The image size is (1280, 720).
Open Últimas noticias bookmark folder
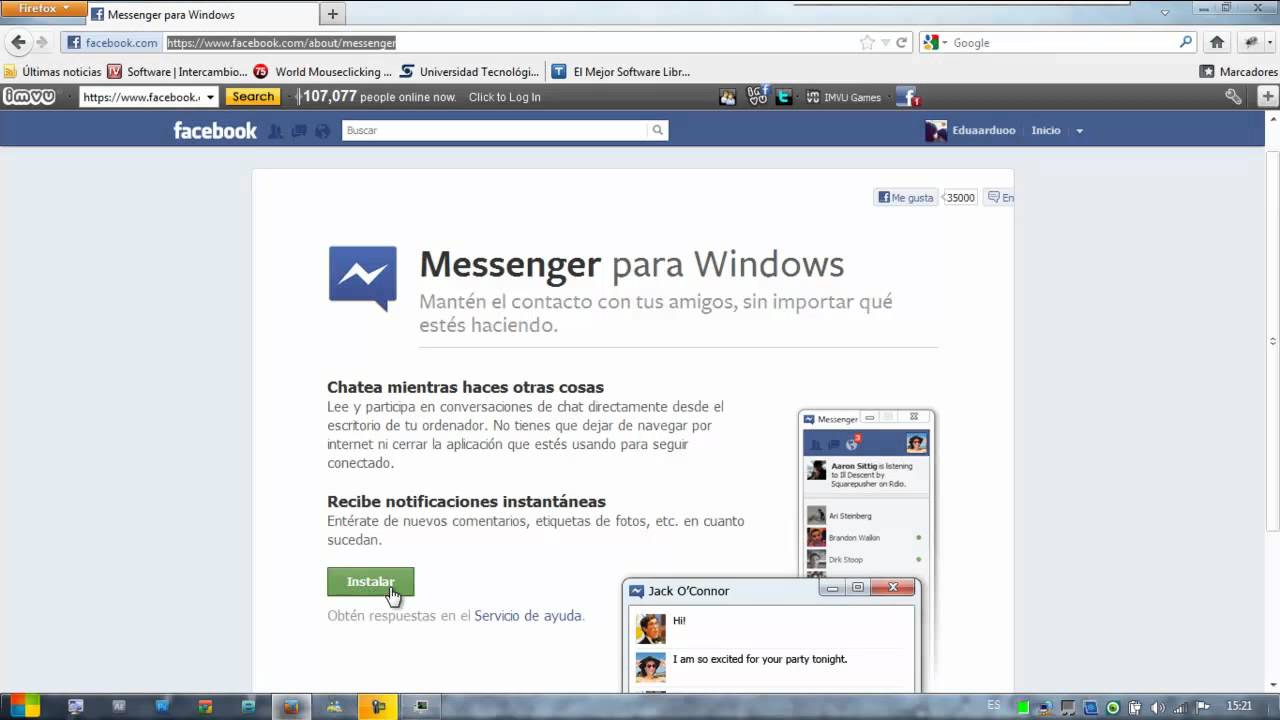coord(52,72)
